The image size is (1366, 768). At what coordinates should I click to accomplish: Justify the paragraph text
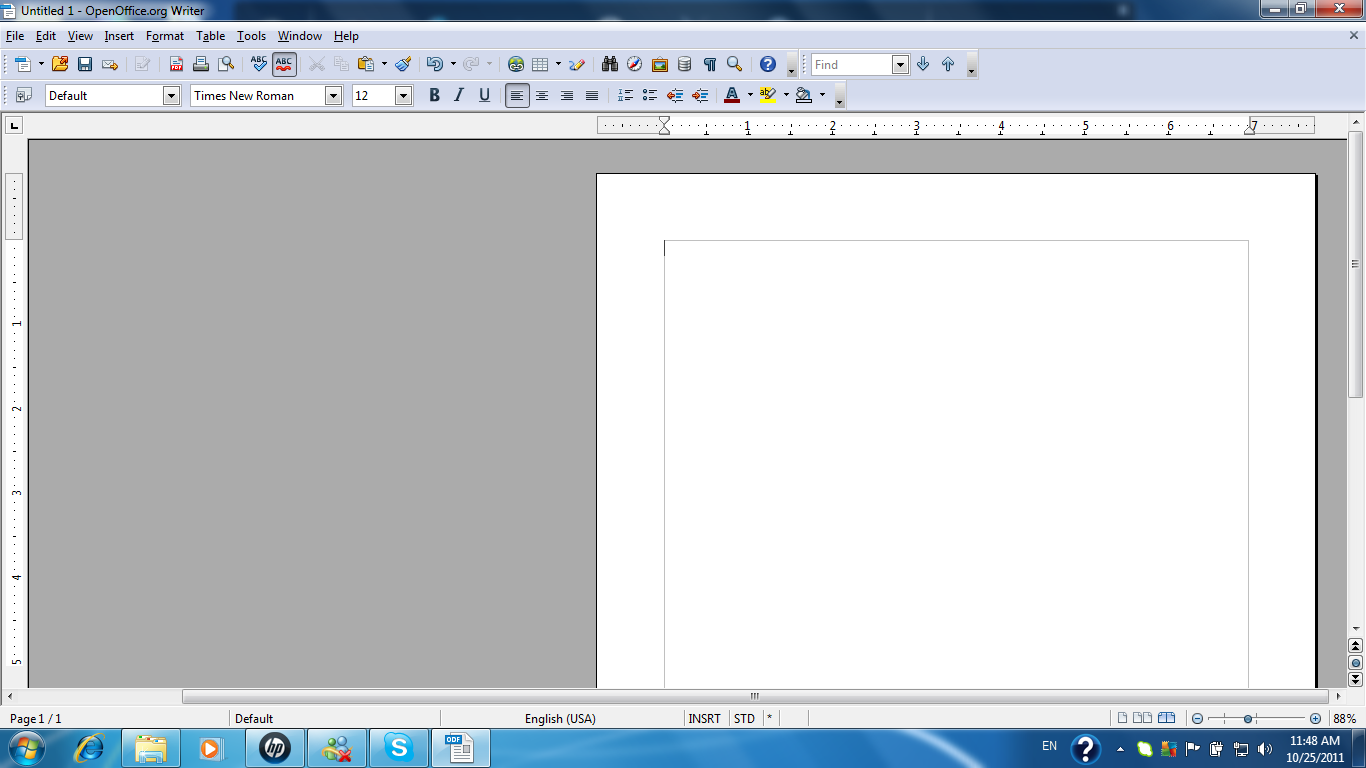point(592,95)
